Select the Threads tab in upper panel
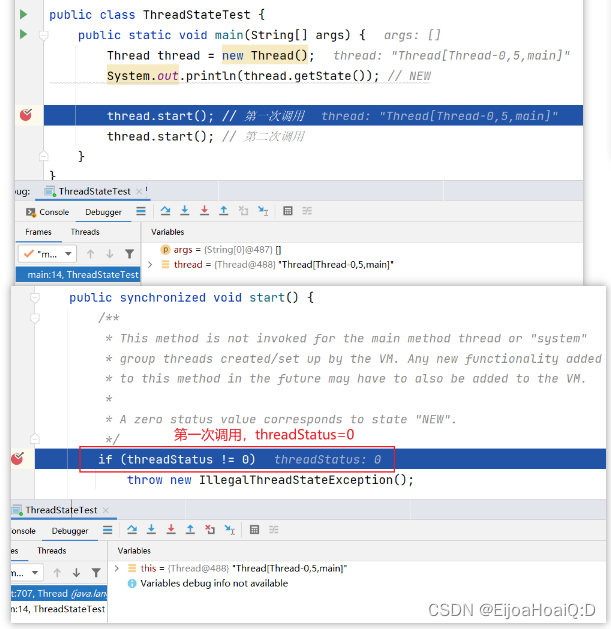The width and height of the screenshot is (611, 629). 85,232
